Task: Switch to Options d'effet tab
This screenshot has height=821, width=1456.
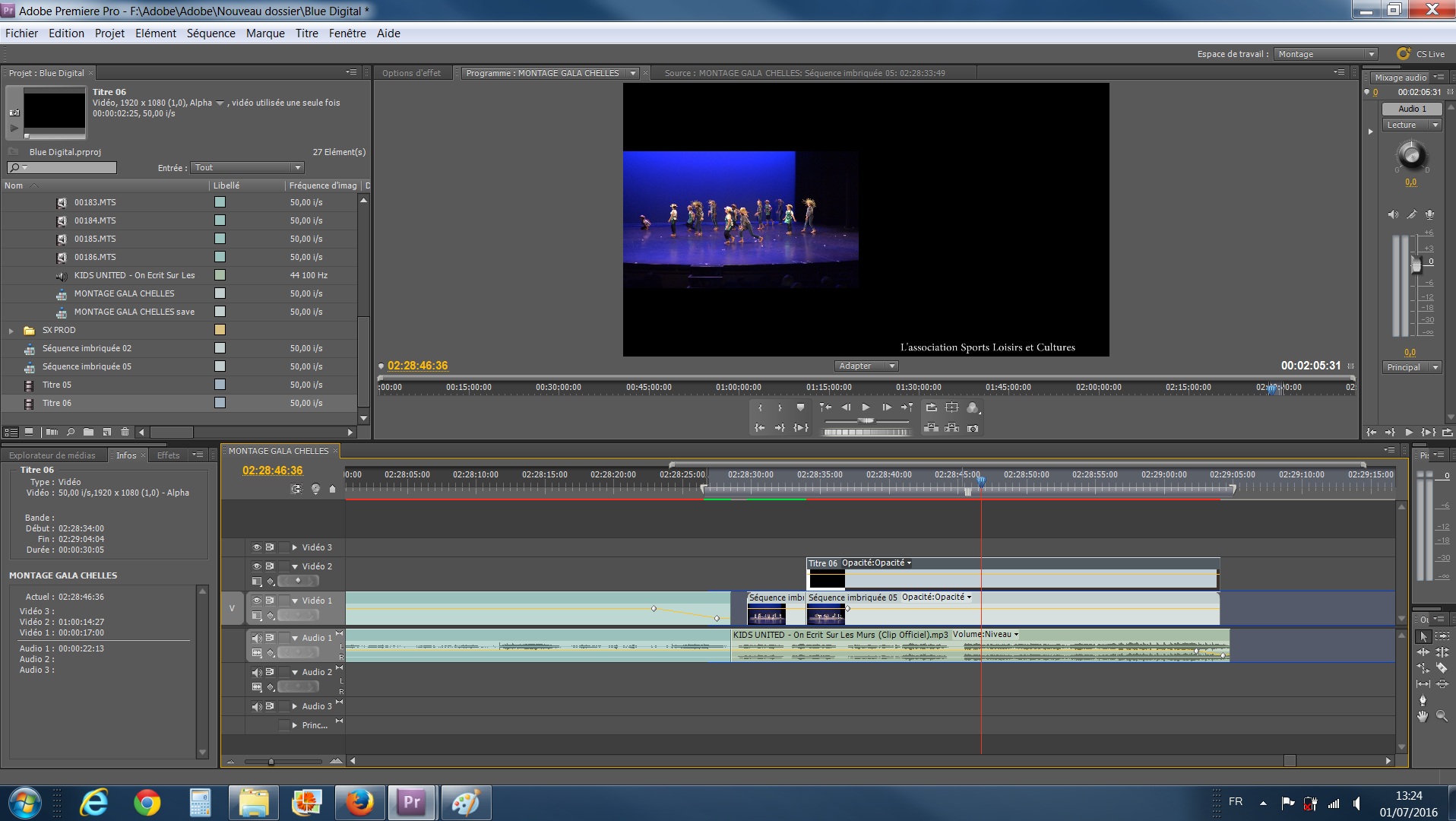Action: [x=411, y=73]
